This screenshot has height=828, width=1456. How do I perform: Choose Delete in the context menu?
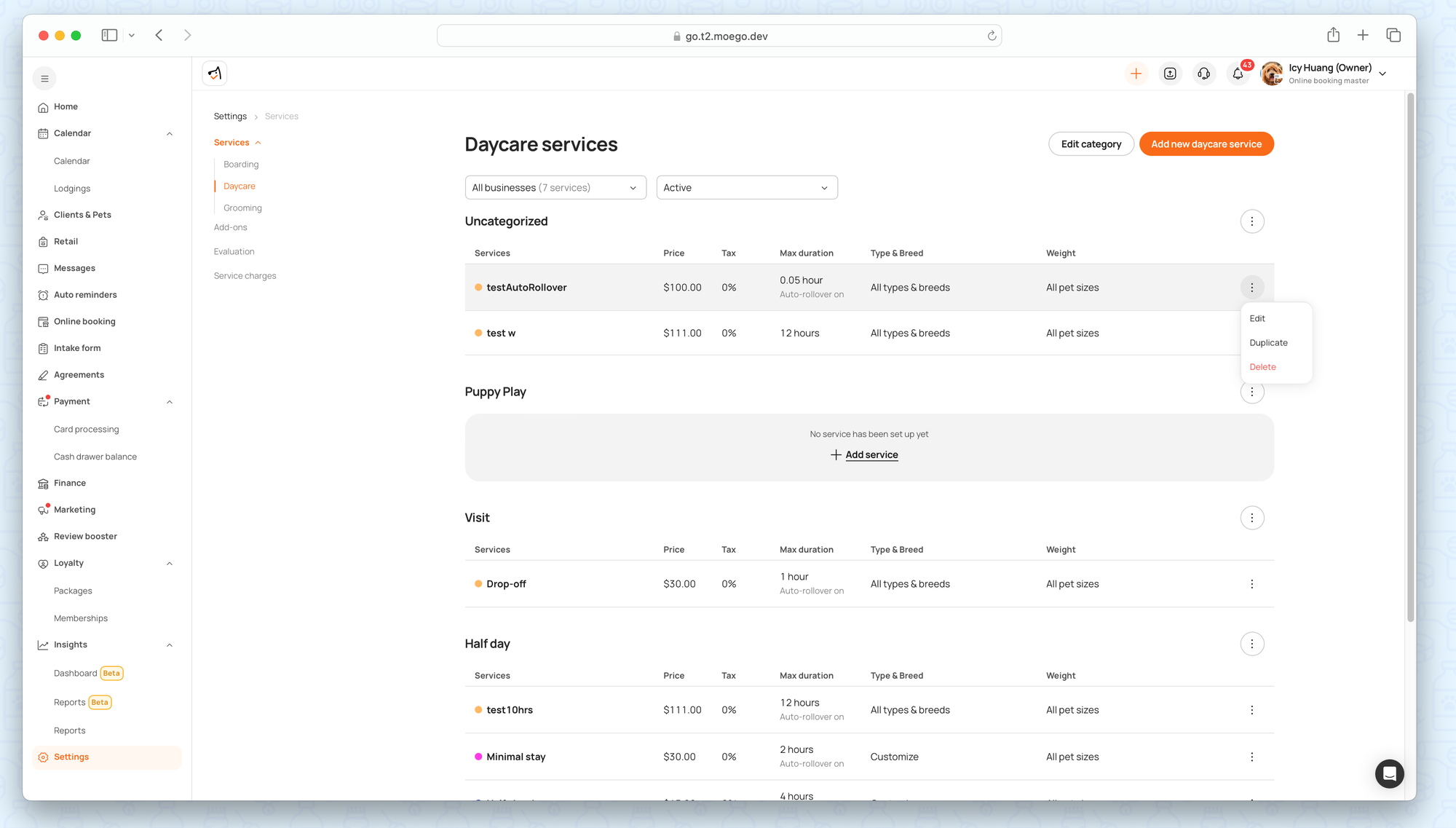1262,367
